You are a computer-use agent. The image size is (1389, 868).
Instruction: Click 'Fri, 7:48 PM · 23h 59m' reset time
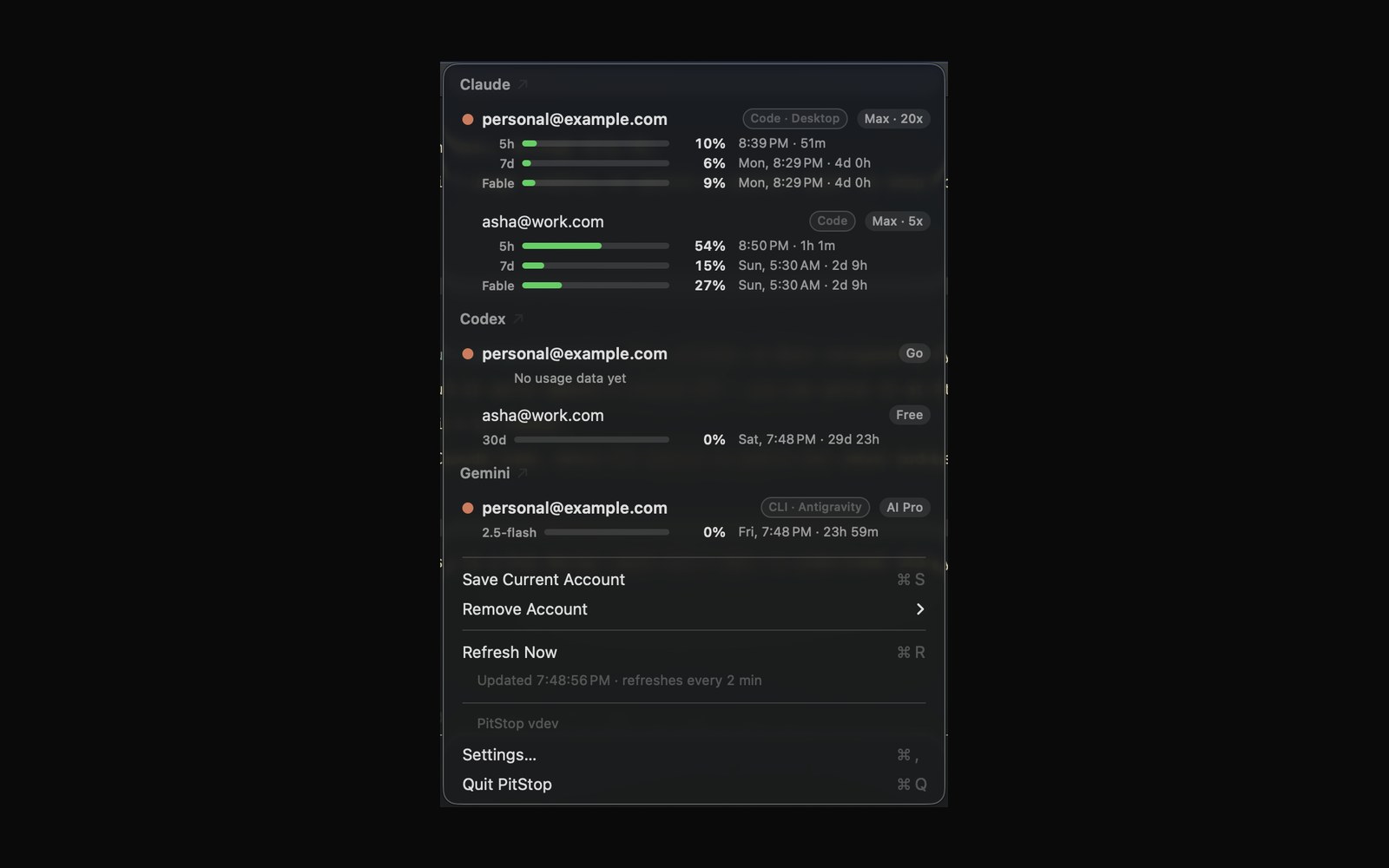pos(808,532)
